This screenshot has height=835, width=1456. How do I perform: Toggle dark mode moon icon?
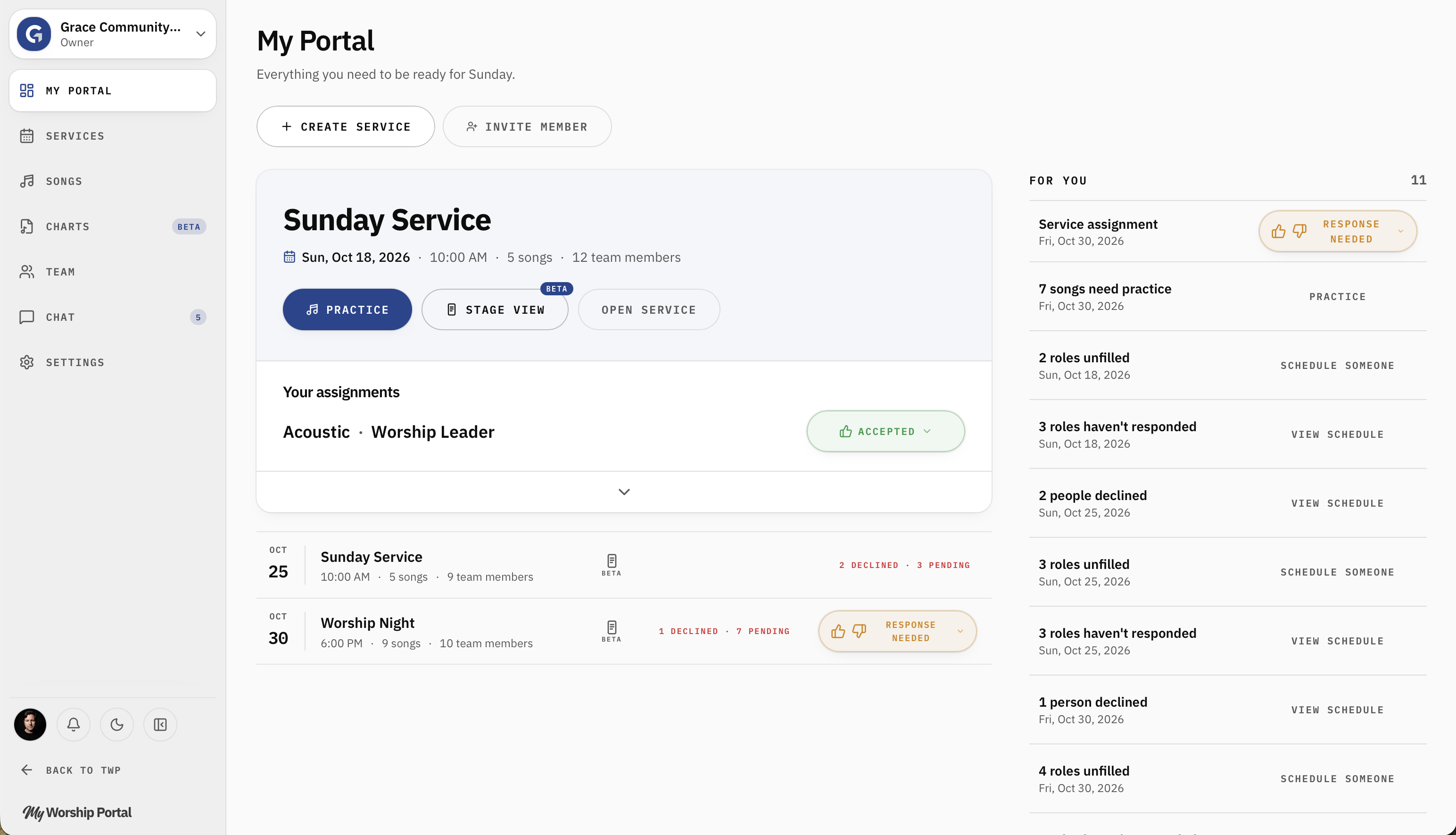point(117,725)
